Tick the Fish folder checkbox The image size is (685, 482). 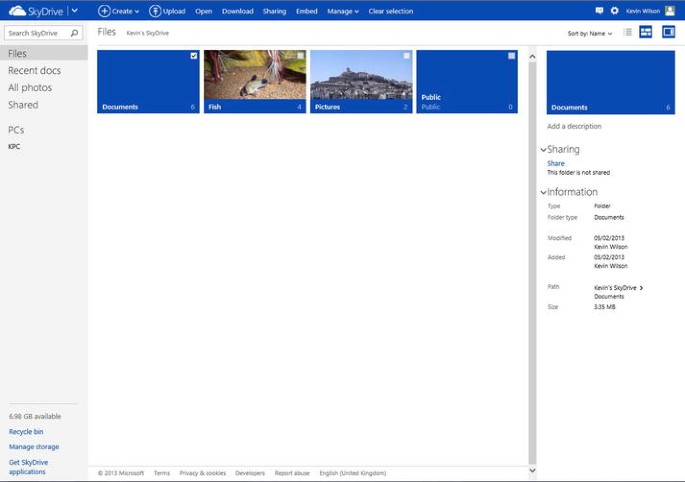(x=300, y=56)
